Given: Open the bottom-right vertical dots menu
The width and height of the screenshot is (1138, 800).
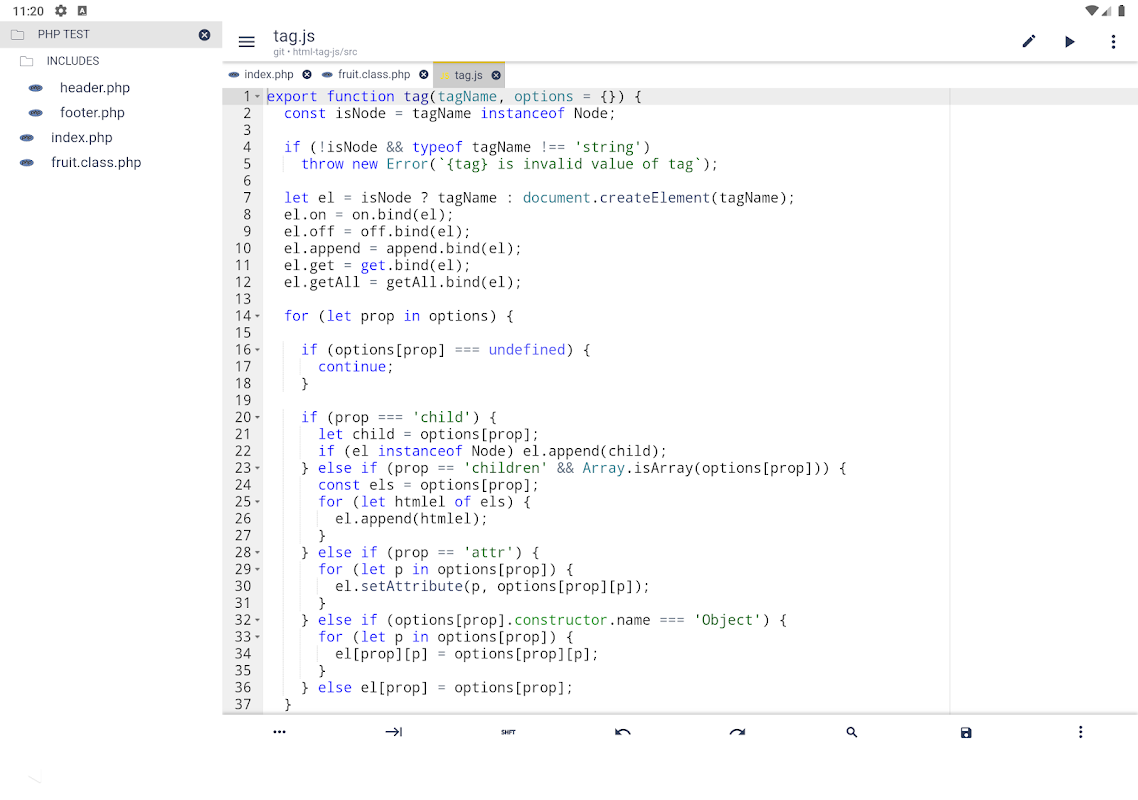Looking at the screenshot, I should coord(1080,732).
